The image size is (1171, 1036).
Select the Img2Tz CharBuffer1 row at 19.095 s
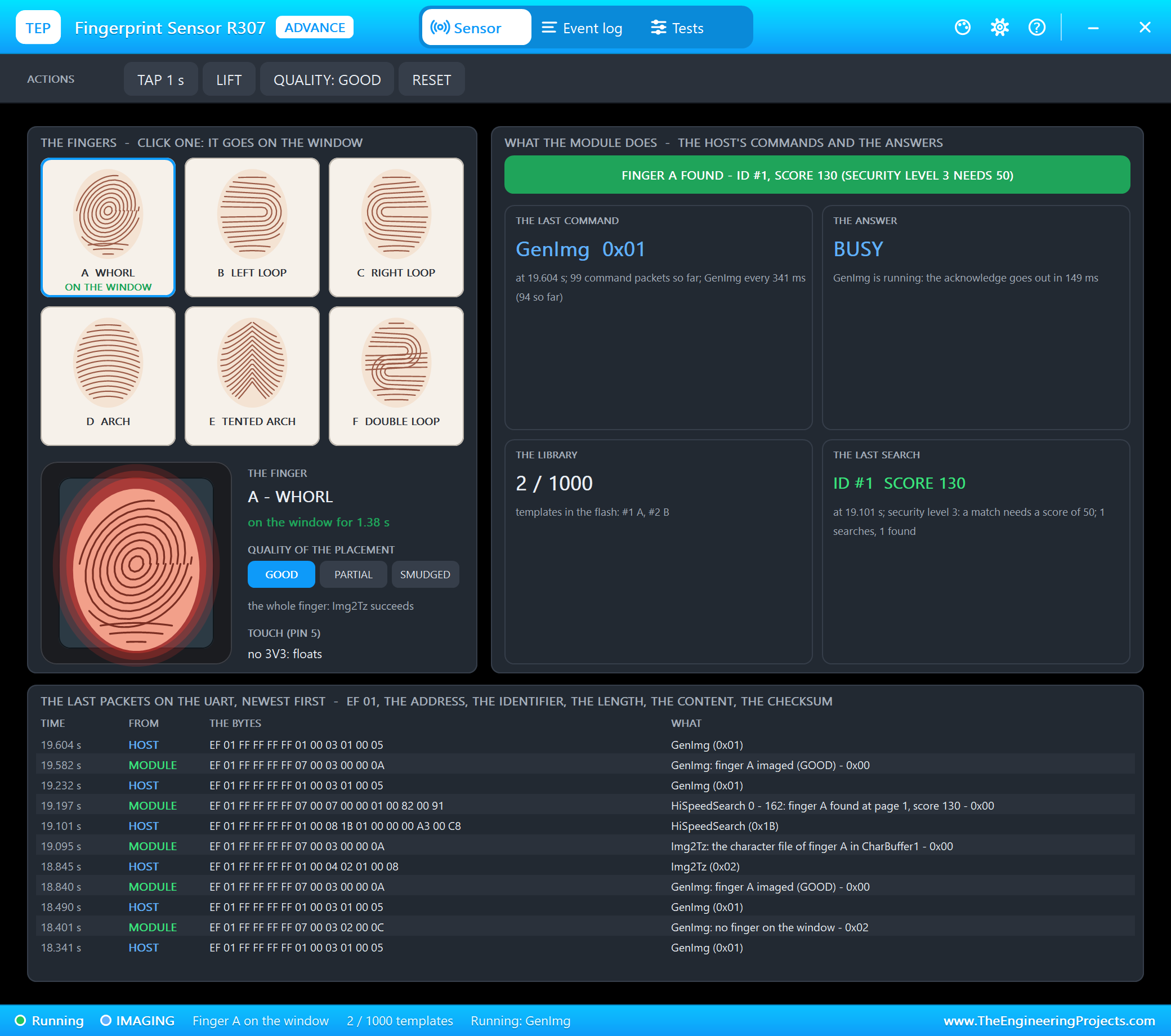coord(585,846)
